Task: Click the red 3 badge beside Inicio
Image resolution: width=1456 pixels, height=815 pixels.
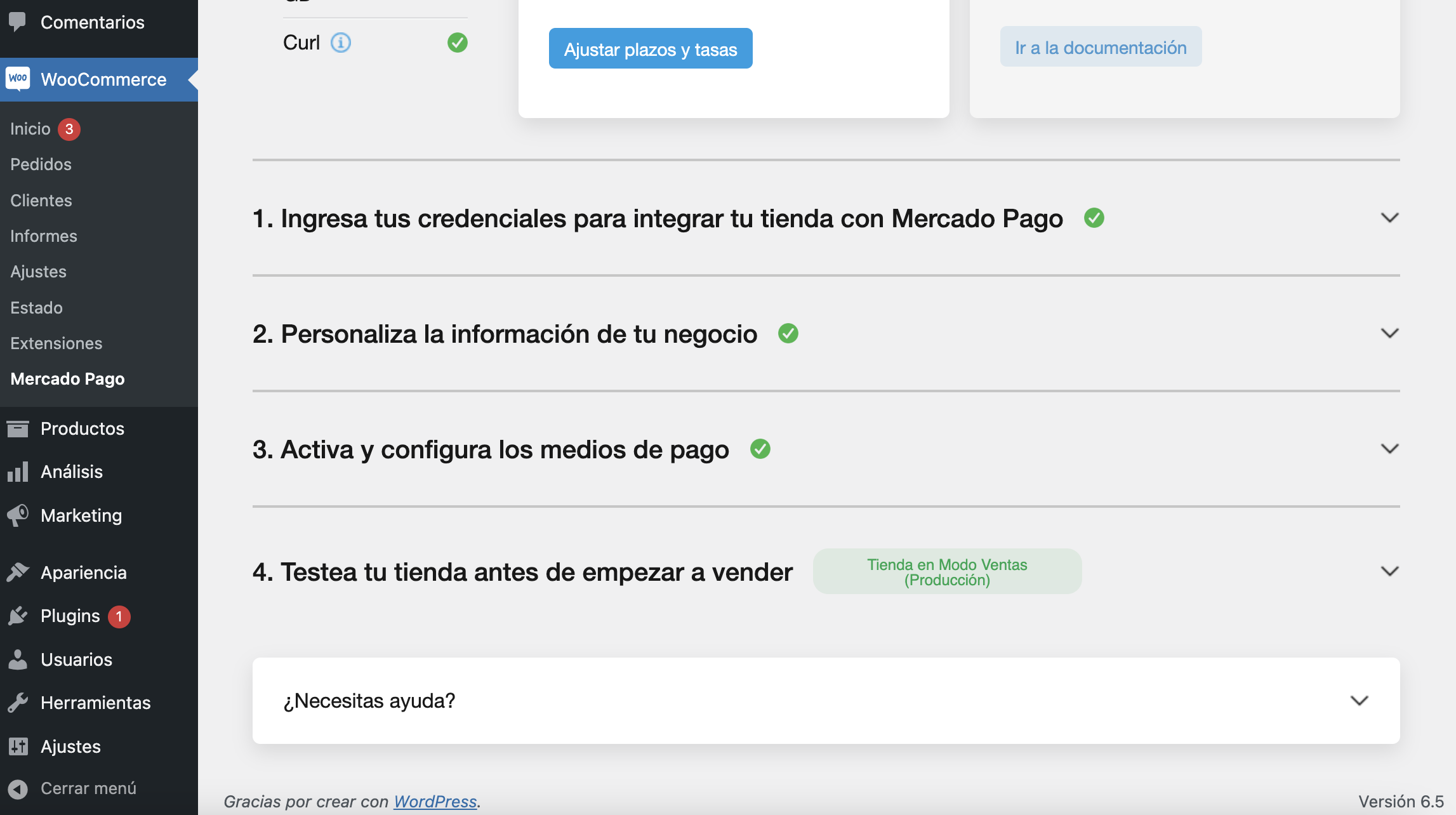Action: [69, 129]
